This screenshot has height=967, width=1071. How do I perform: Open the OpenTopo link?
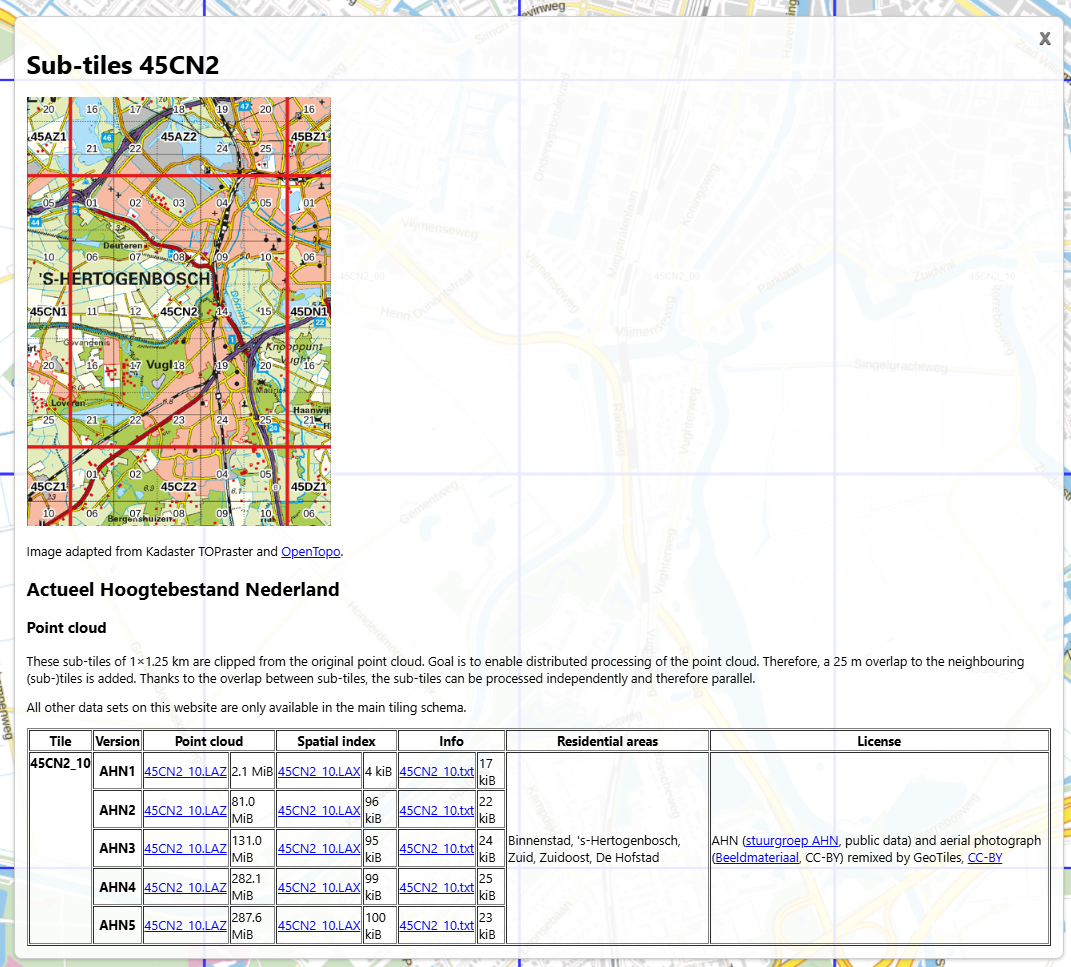pyautogui.click(x=311, y=551)
